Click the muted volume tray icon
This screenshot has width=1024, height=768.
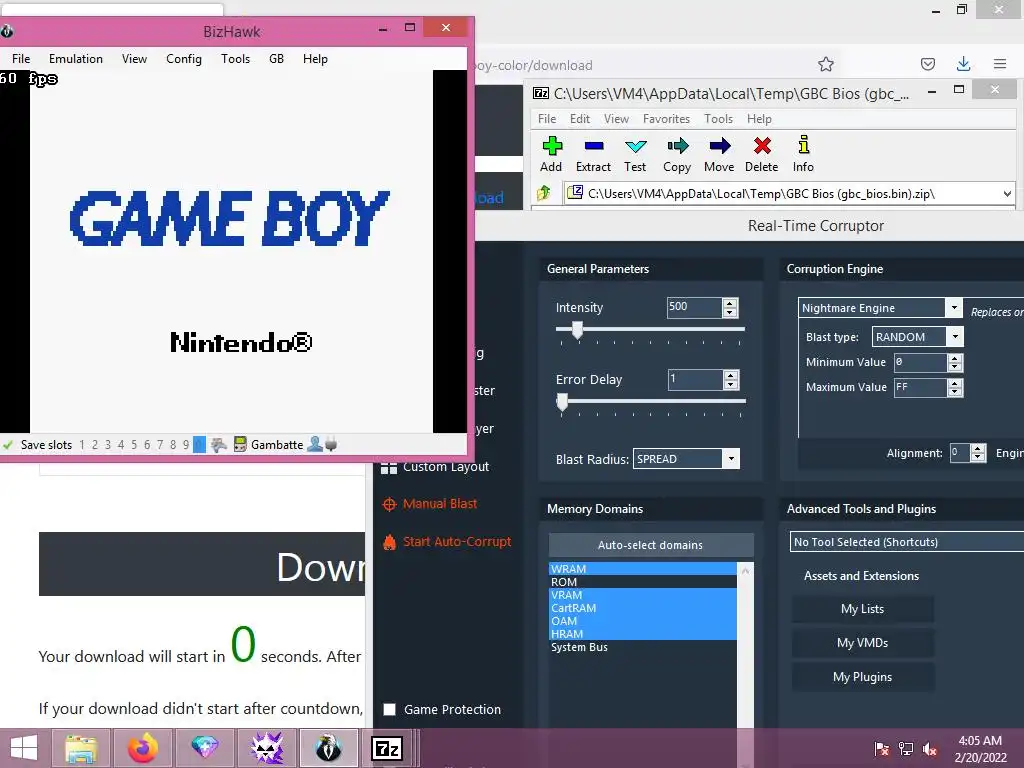click(929, 748)
